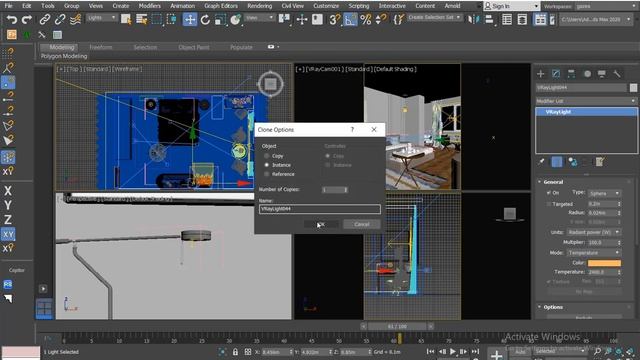Click the Align tool icon
The width and height of the screenshot is (640, 360).
pyautogui.click(x=489, y=19)
